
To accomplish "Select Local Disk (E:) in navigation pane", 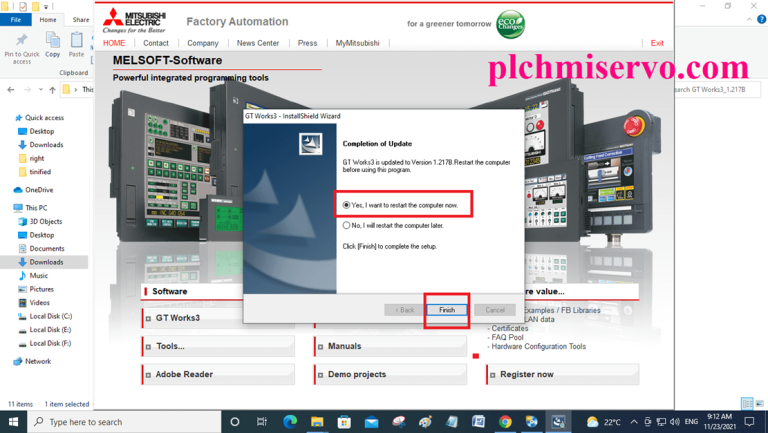I will pos(45,330).
